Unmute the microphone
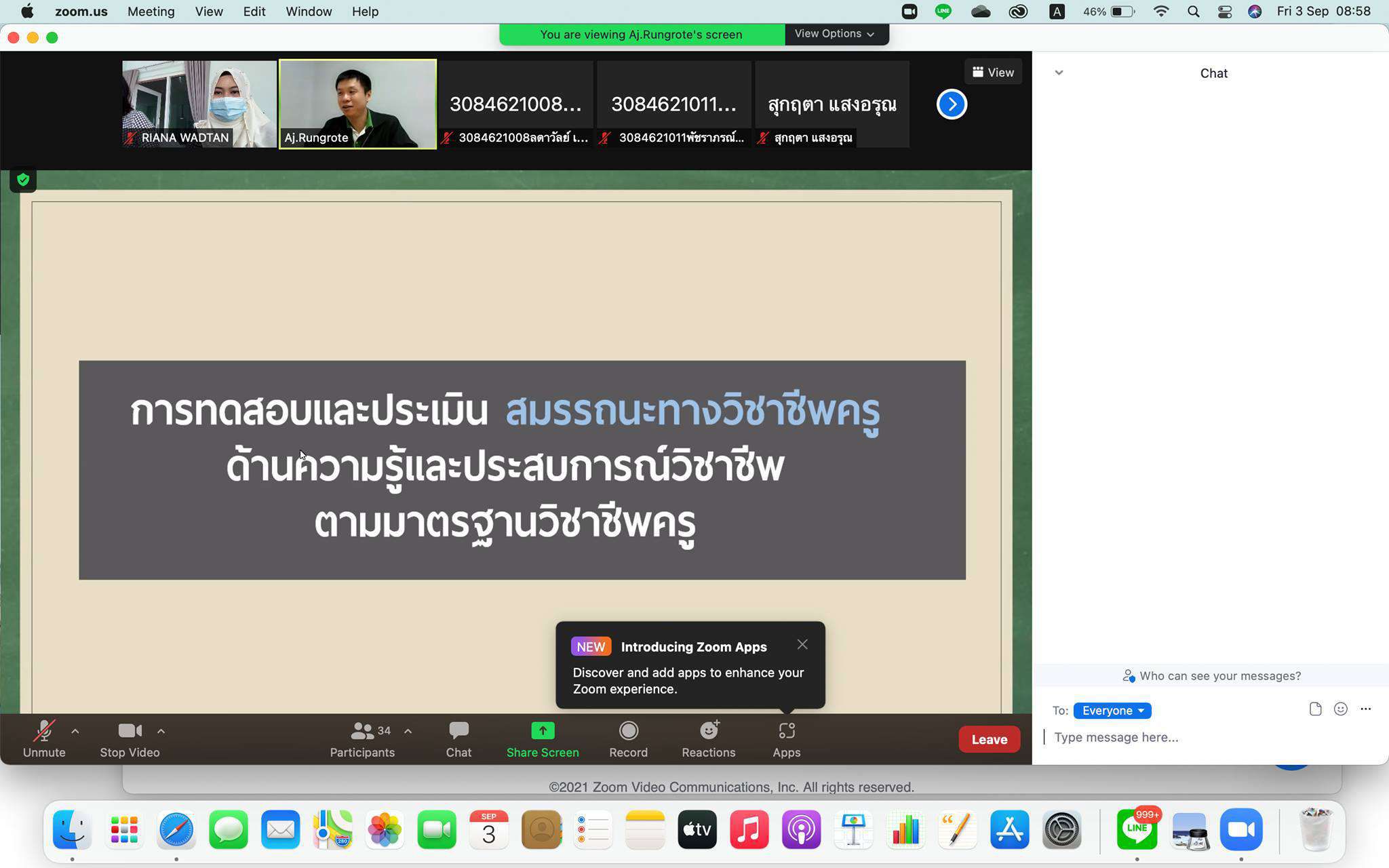The image size is (1389, 868). click(44, 738)
